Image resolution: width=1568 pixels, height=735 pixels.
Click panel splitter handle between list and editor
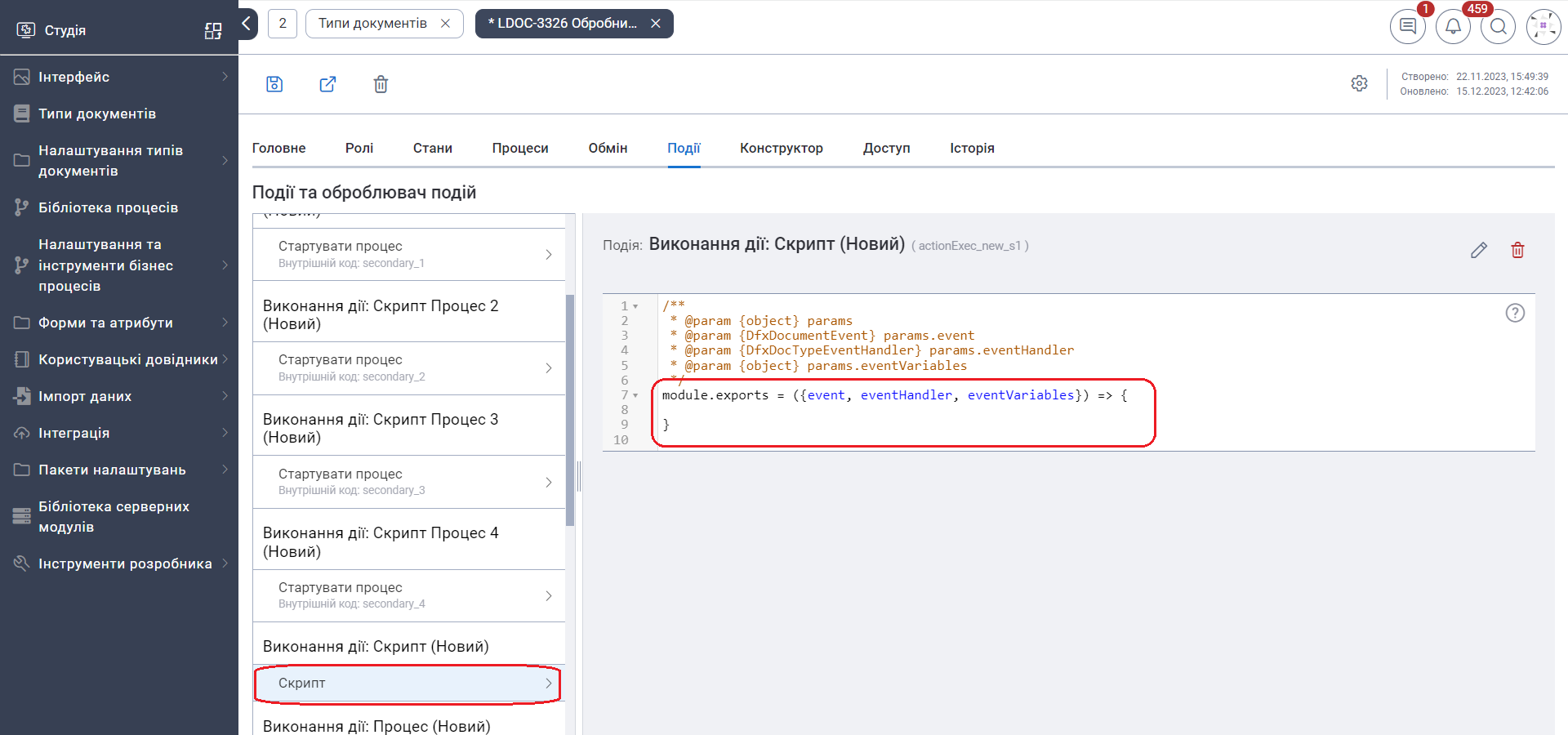coord(579,476)
